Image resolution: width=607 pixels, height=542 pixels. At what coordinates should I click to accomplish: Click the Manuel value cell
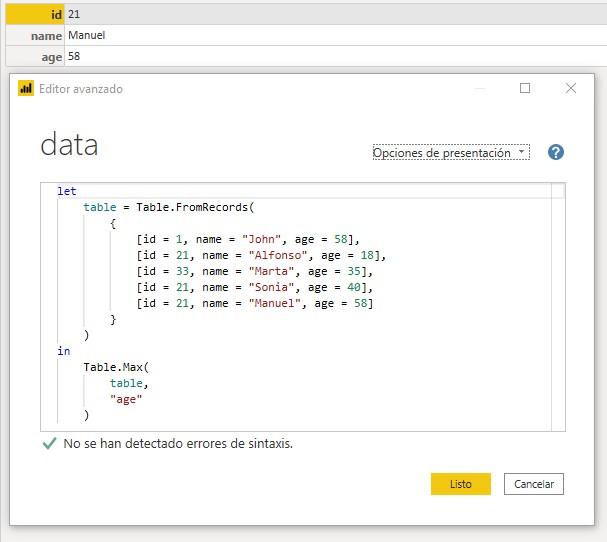(87, 36)
